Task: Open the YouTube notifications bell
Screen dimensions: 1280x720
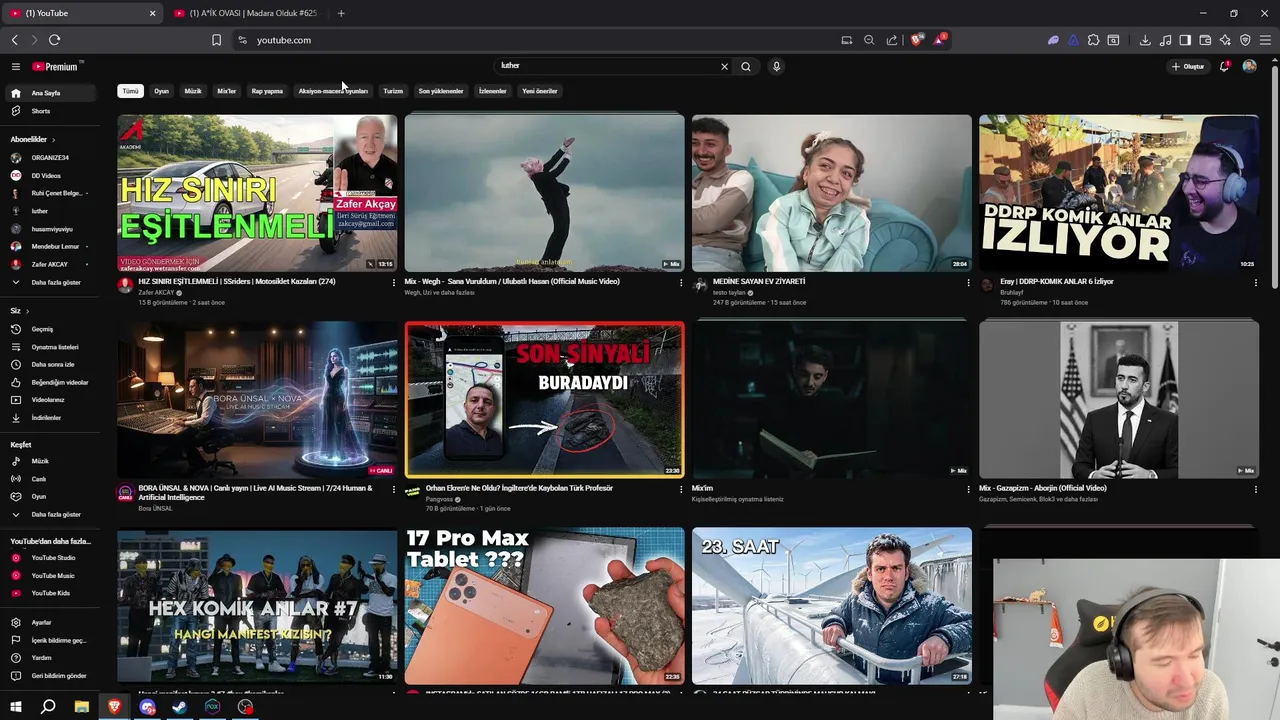Action: click(x=1224, y=67)
